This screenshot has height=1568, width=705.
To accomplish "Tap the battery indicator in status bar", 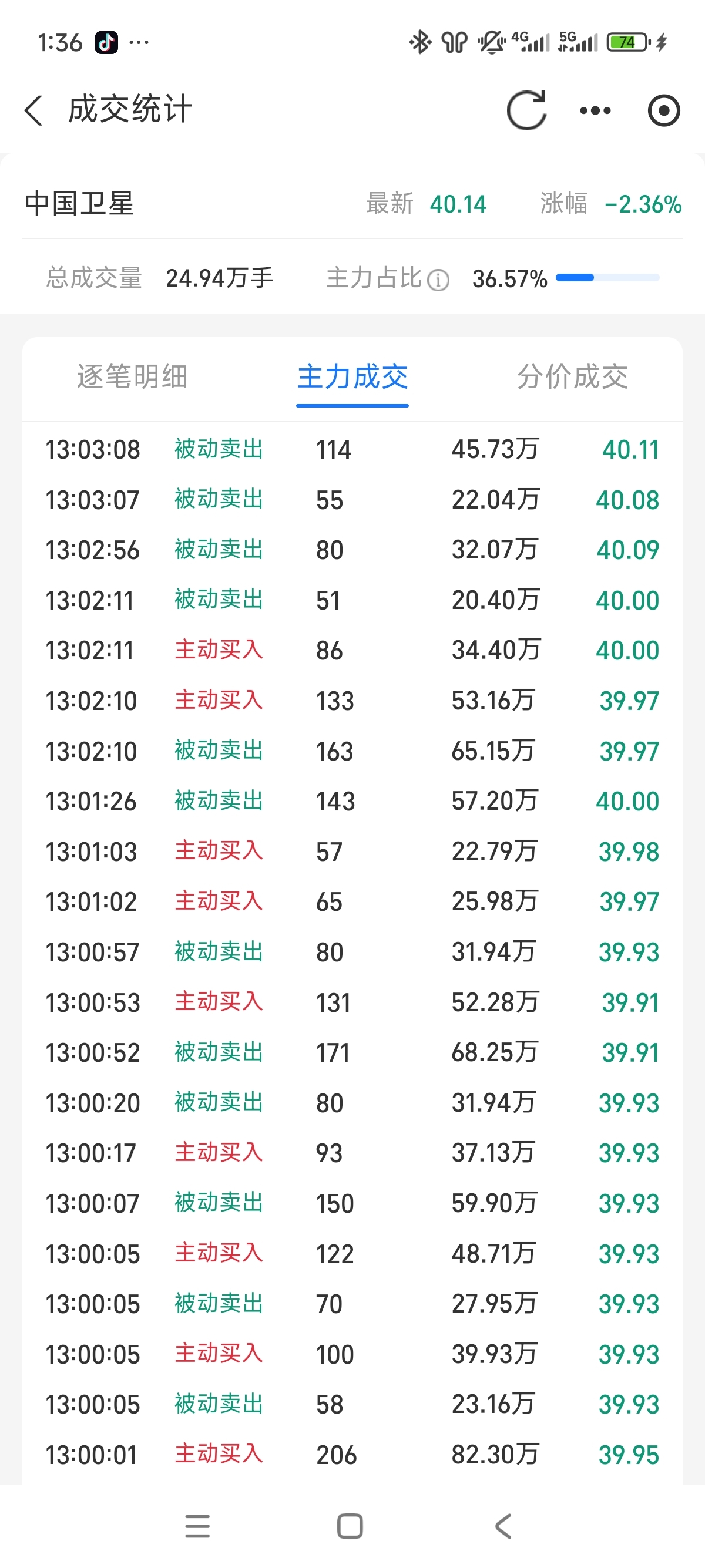I will (628, 43).
